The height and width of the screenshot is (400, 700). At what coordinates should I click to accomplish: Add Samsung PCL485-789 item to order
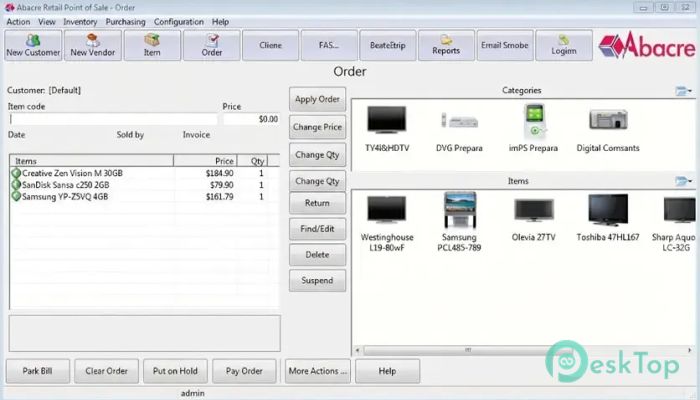[x=459, y=223]
